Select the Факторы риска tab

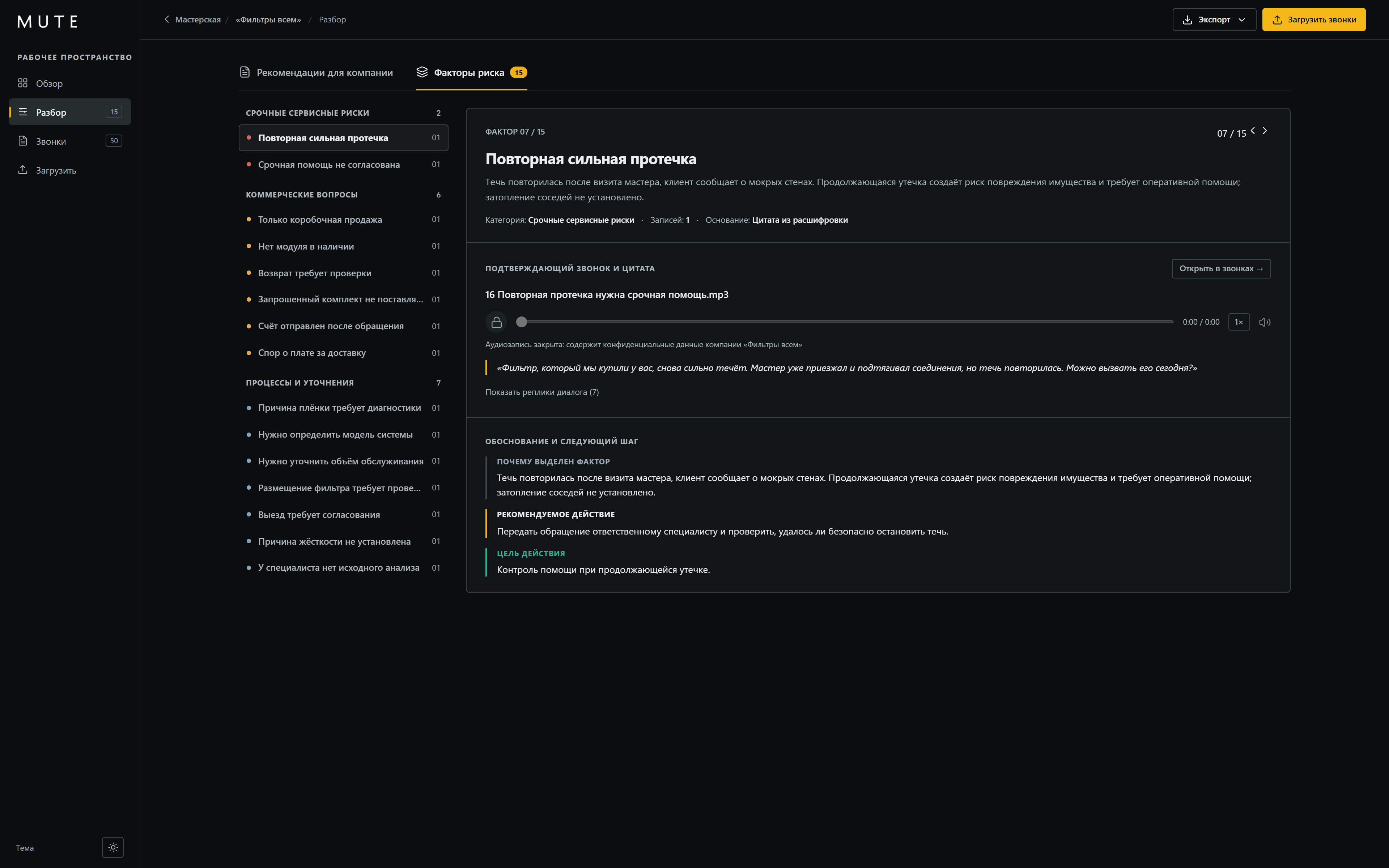coord(471,72)
